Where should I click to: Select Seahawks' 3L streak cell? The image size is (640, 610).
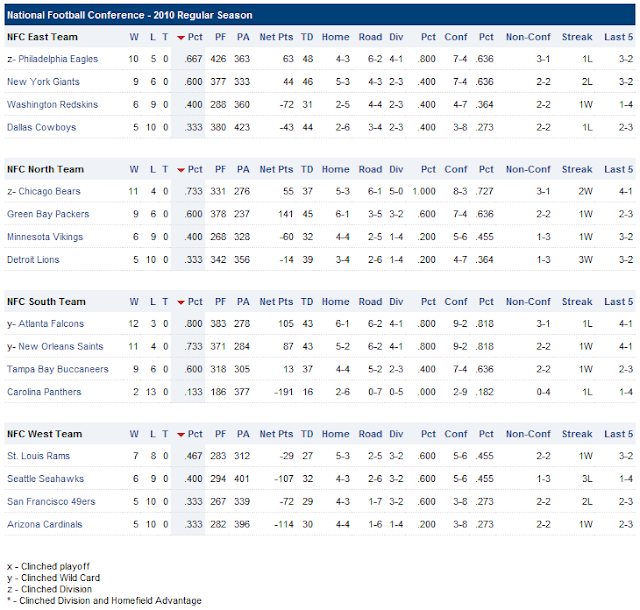(x=587, y=479)
